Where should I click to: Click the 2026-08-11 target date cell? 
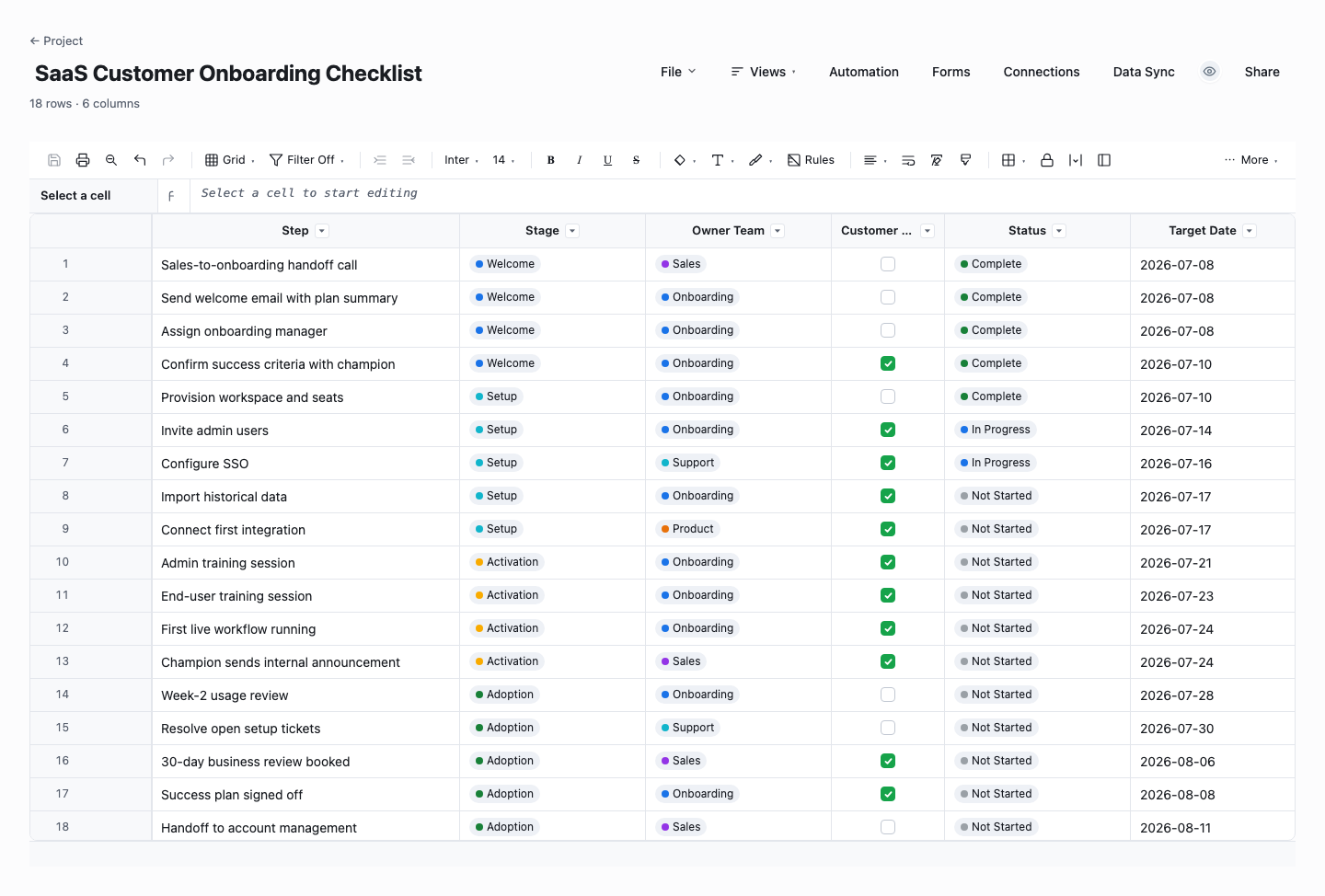pos(1213,827)
